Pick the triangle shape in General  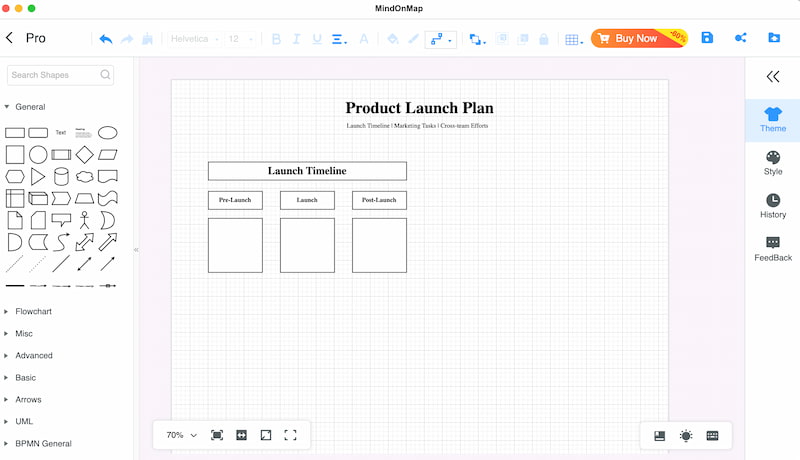click(x=38, y=176)
